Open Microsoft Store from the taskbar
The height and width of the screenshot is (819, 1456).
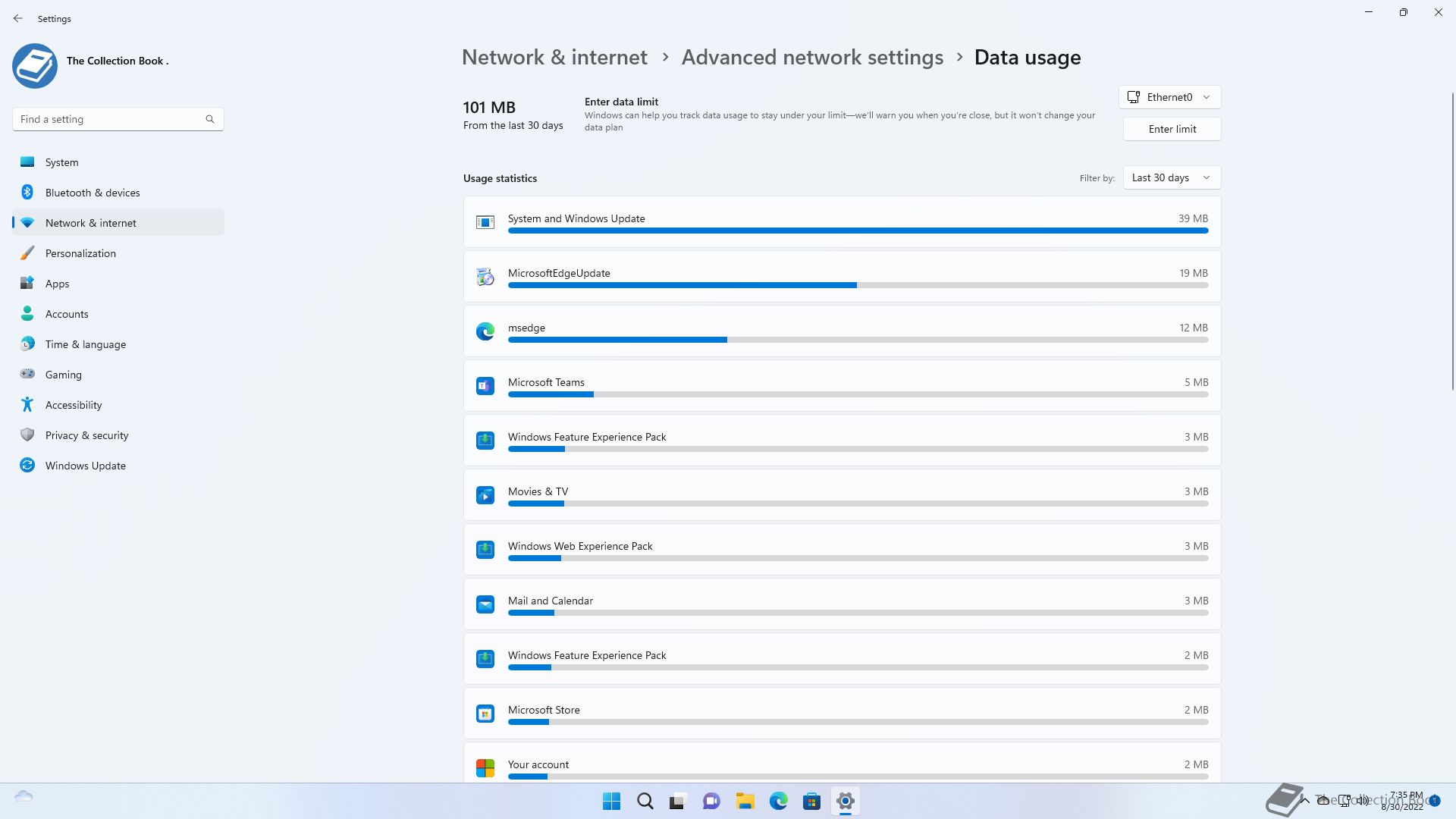coord(811,801)
